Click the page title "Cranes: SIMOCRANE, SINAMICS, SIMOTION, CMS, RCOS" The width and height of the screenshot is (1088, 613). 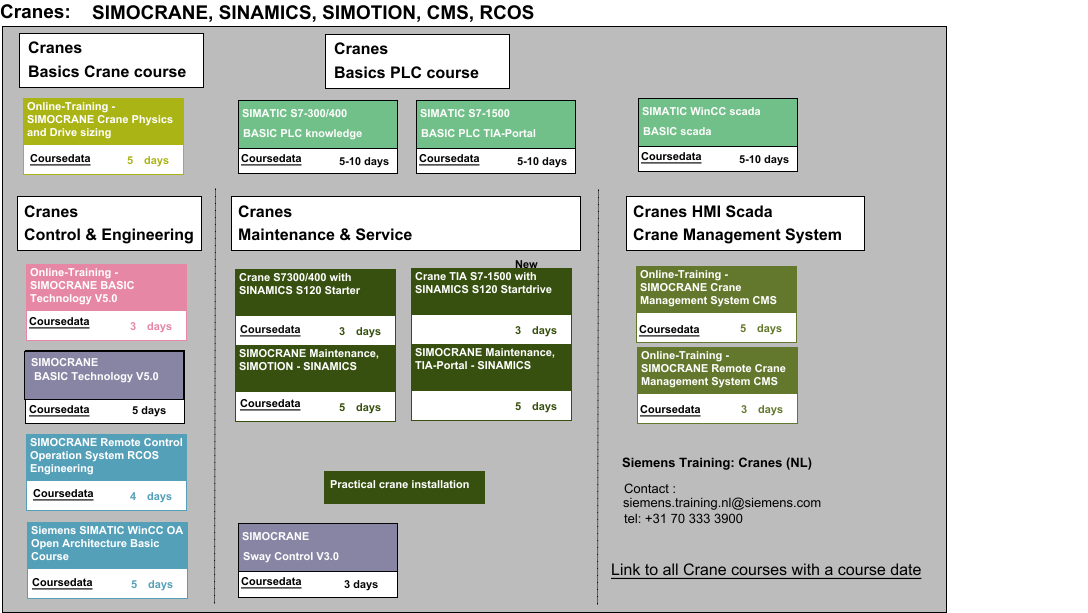coord(267,12)
